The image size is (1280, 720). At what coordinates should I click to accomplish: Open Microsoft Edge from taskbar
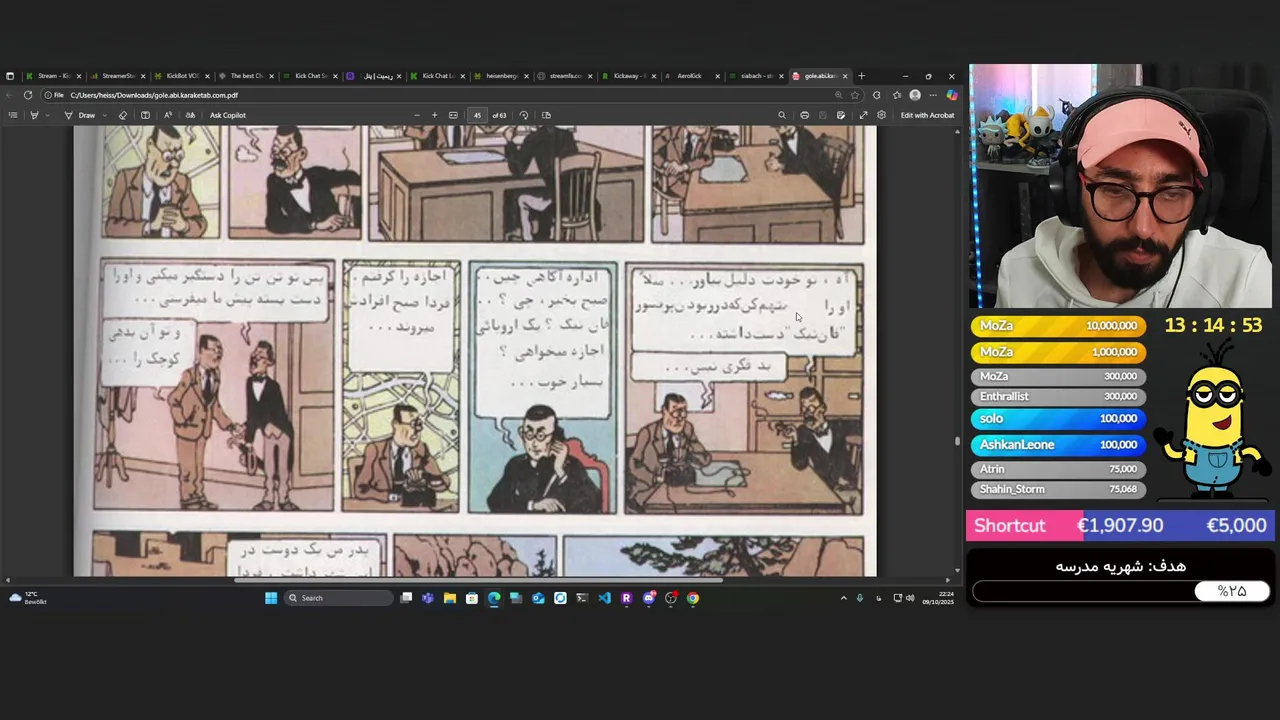click(x=494, y=598)
